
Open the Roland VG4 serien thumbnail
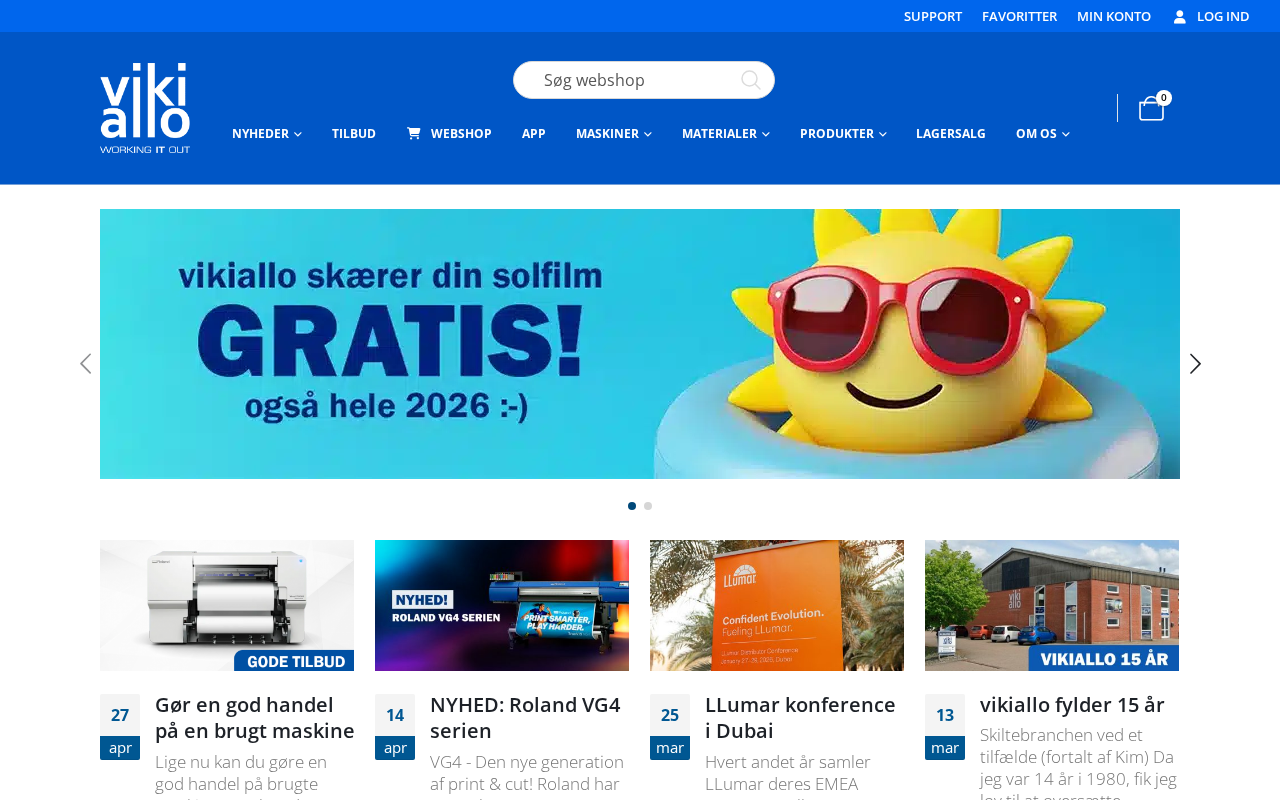pyautogui.click(x=502, y=606)
